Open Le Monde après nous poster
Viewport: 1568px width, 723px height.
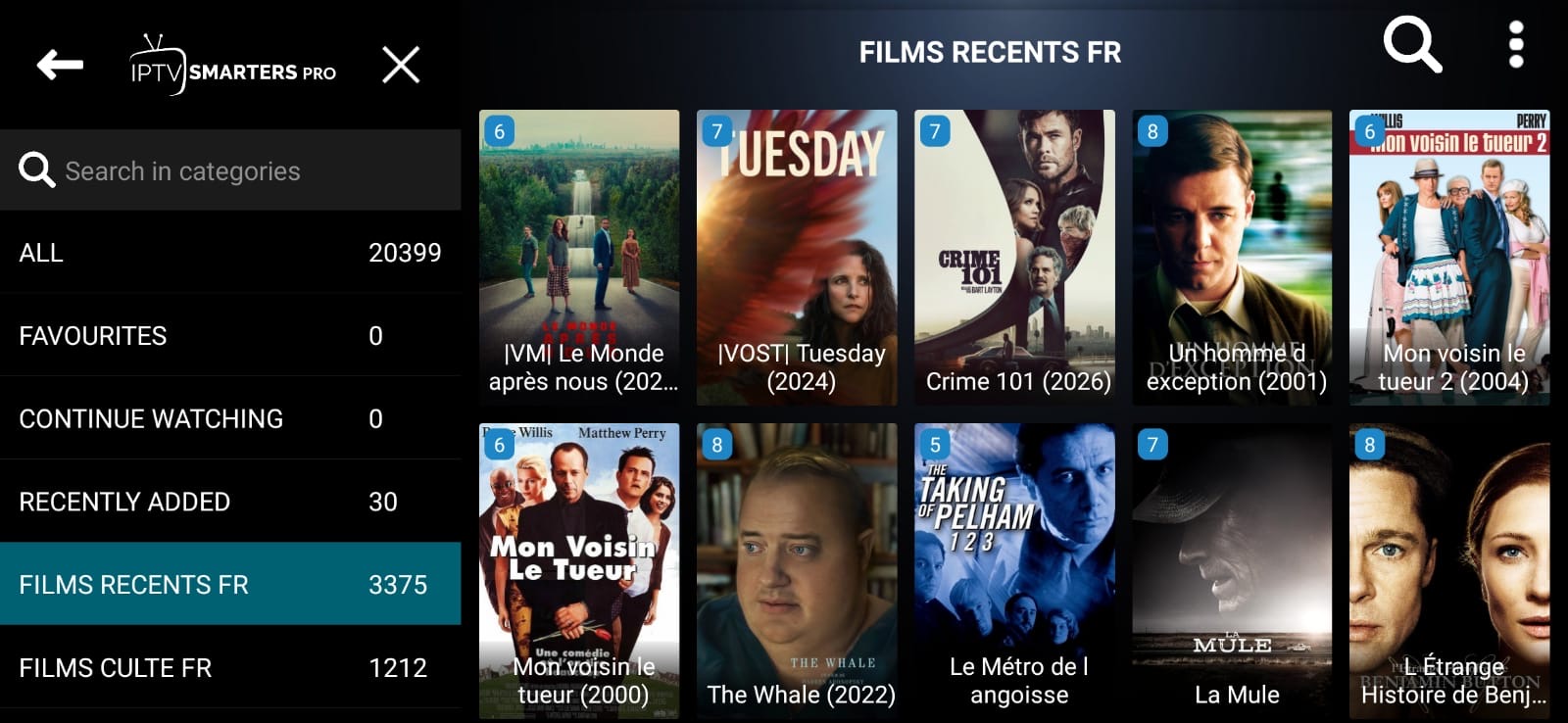[579, 258]
